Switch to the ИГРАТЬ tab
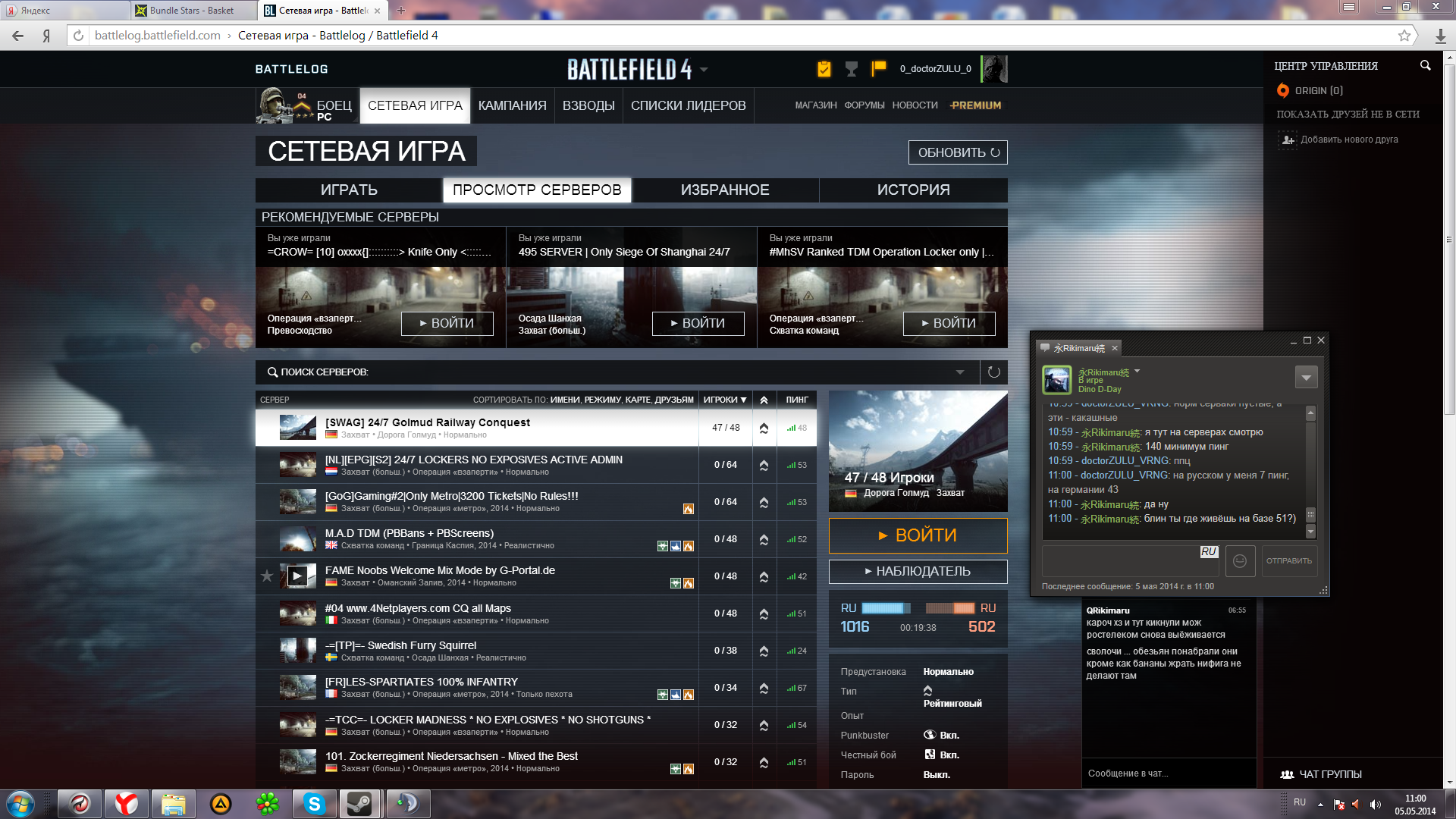1456x819 pixels. [349, 190]
